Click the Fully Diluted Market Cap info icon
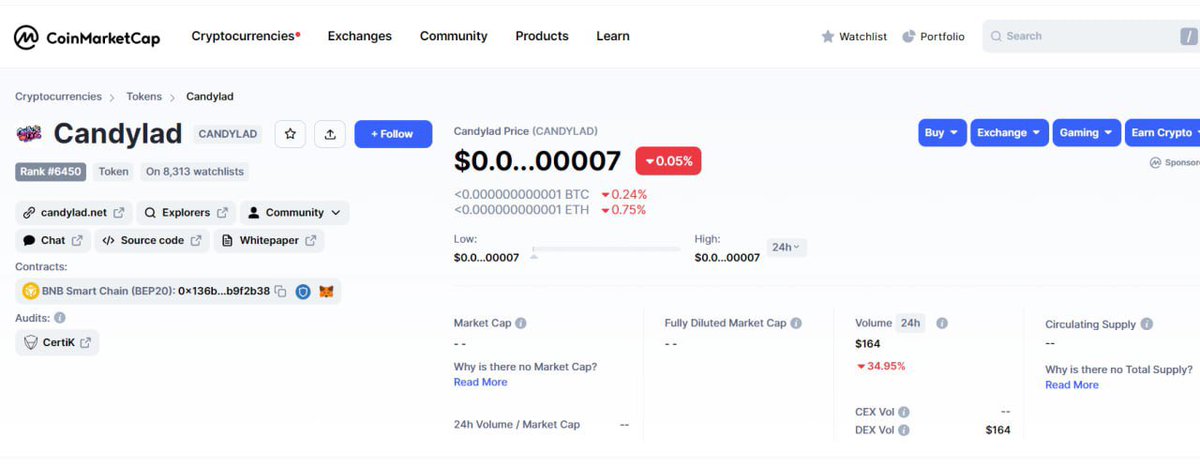 click(x=796, y=324)
